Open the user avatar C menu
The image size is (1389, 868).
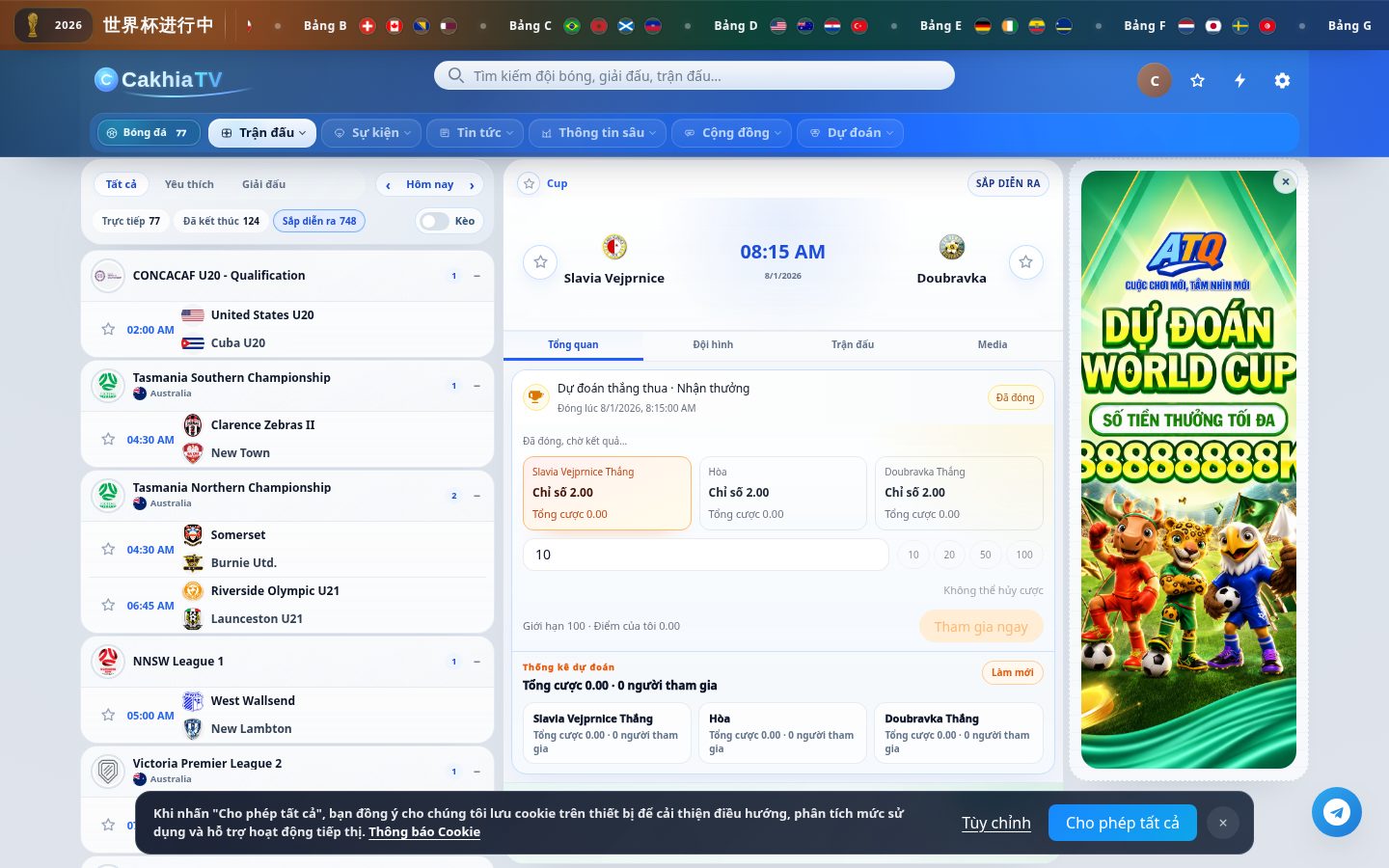click(x=1155, y=81)
